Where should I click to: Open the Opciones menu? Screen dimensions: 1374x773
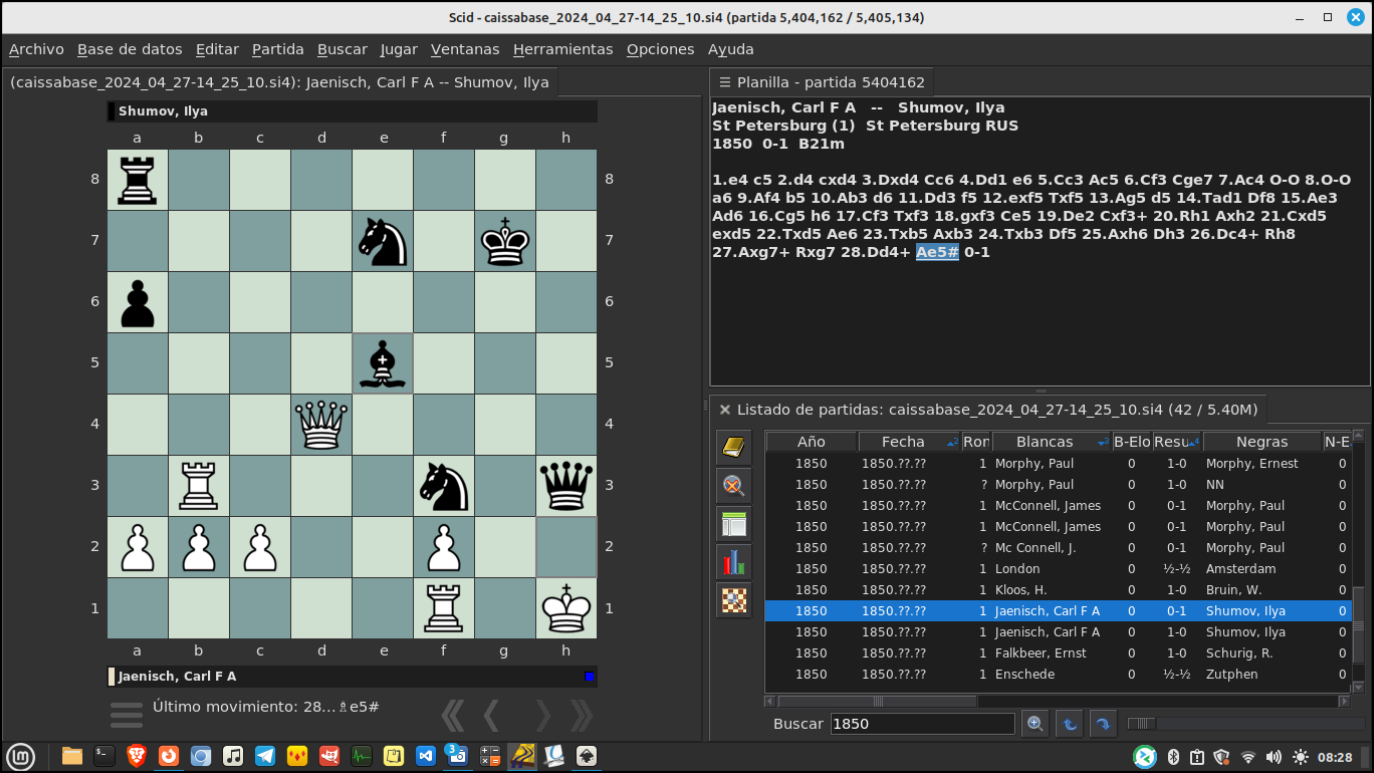[x=660, y=49]
